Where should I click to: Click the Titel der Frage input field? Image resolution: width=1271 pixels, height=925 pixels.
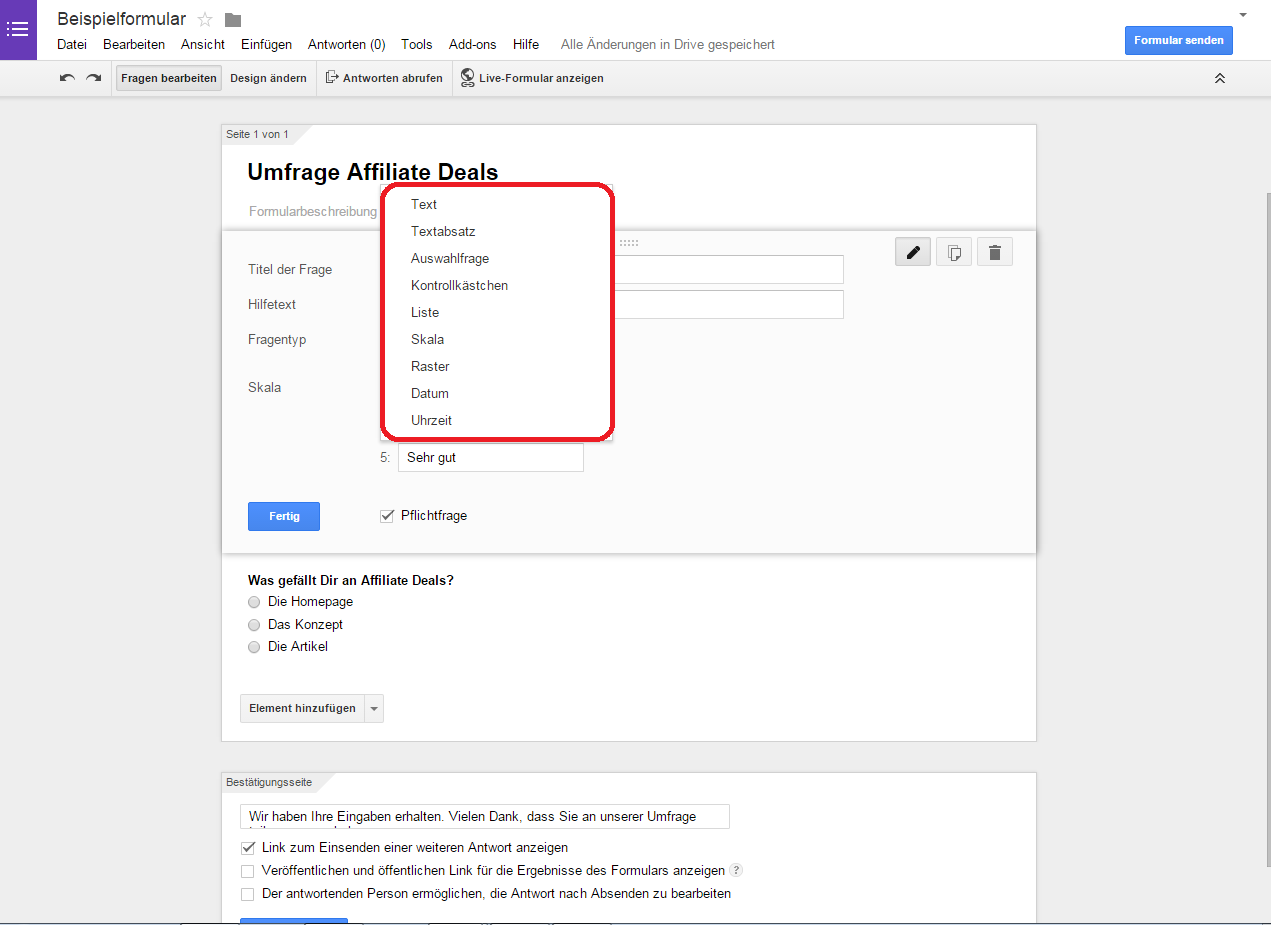[727, 269]
